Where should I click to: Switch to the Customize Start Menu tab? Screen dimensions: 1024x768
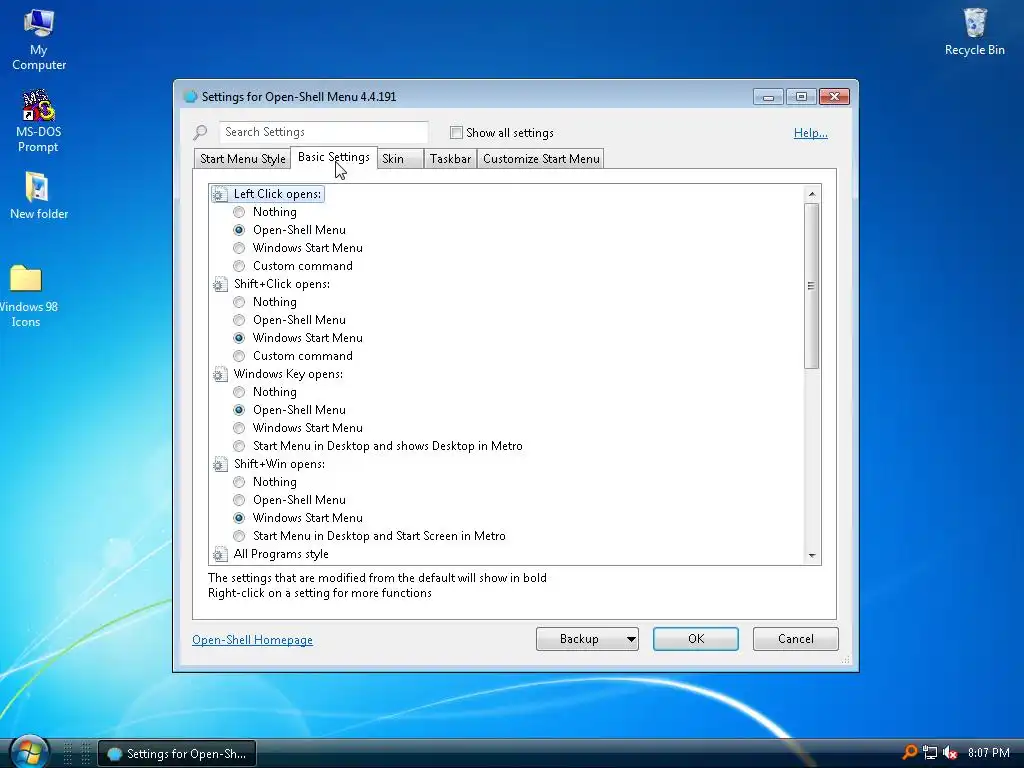(541, 159)
